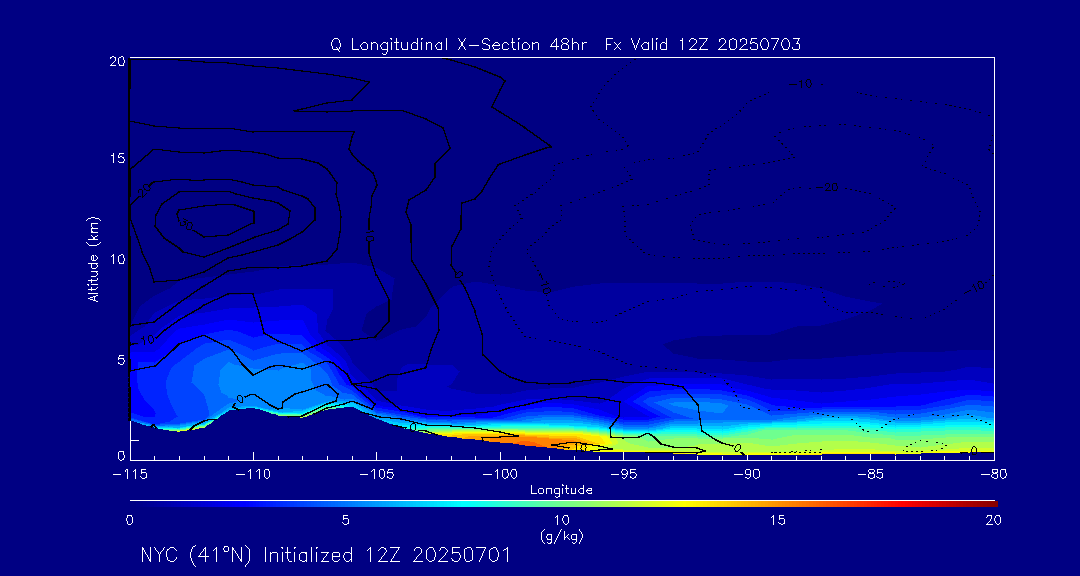Image resolution: width=1080 pixels, height=576 pixels.
Task: Click the colorbar scale label "15"
Action: coord(778,520)
